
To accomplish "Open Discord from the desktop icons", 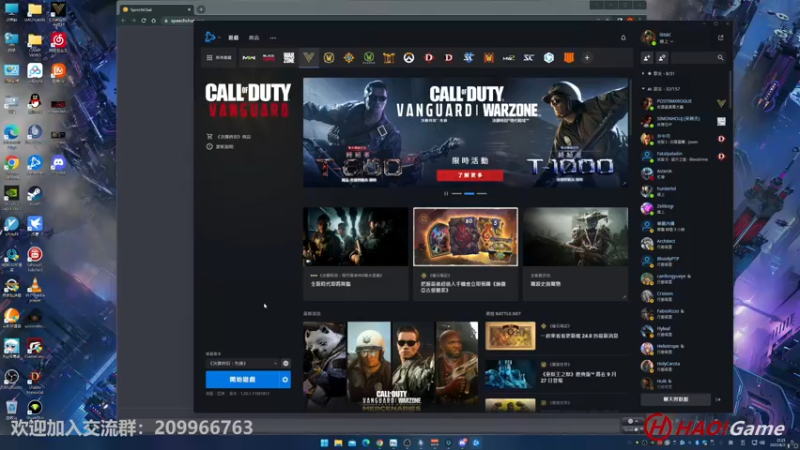I will point(58,165).
